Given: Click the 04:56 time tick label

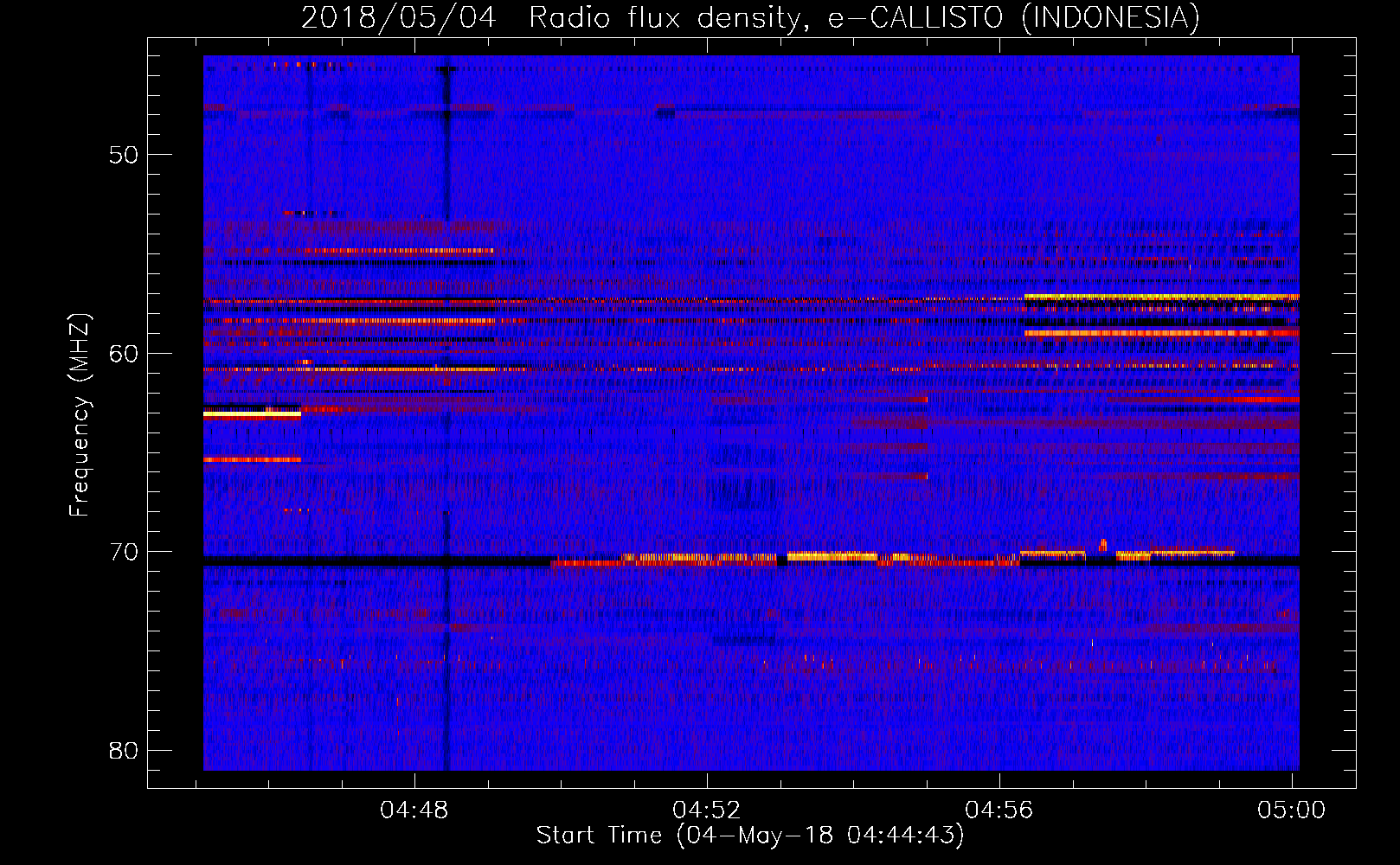Looking at the screenshot, I should (x=999, y=811).
